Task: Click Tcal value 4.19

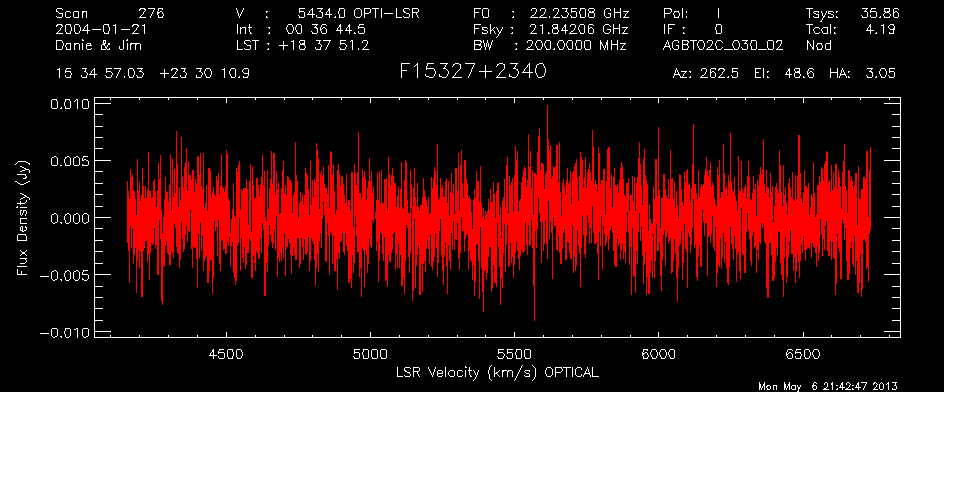Action: click(880, 29)
